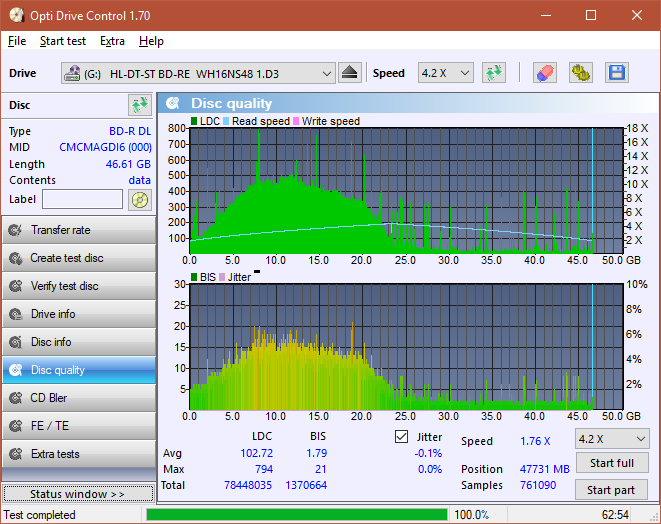Image resolution: width=661 pixels, height=524 pixels.
Task: Click the Status window >> button
Action: pyautogui.click(x=78, y=494)
